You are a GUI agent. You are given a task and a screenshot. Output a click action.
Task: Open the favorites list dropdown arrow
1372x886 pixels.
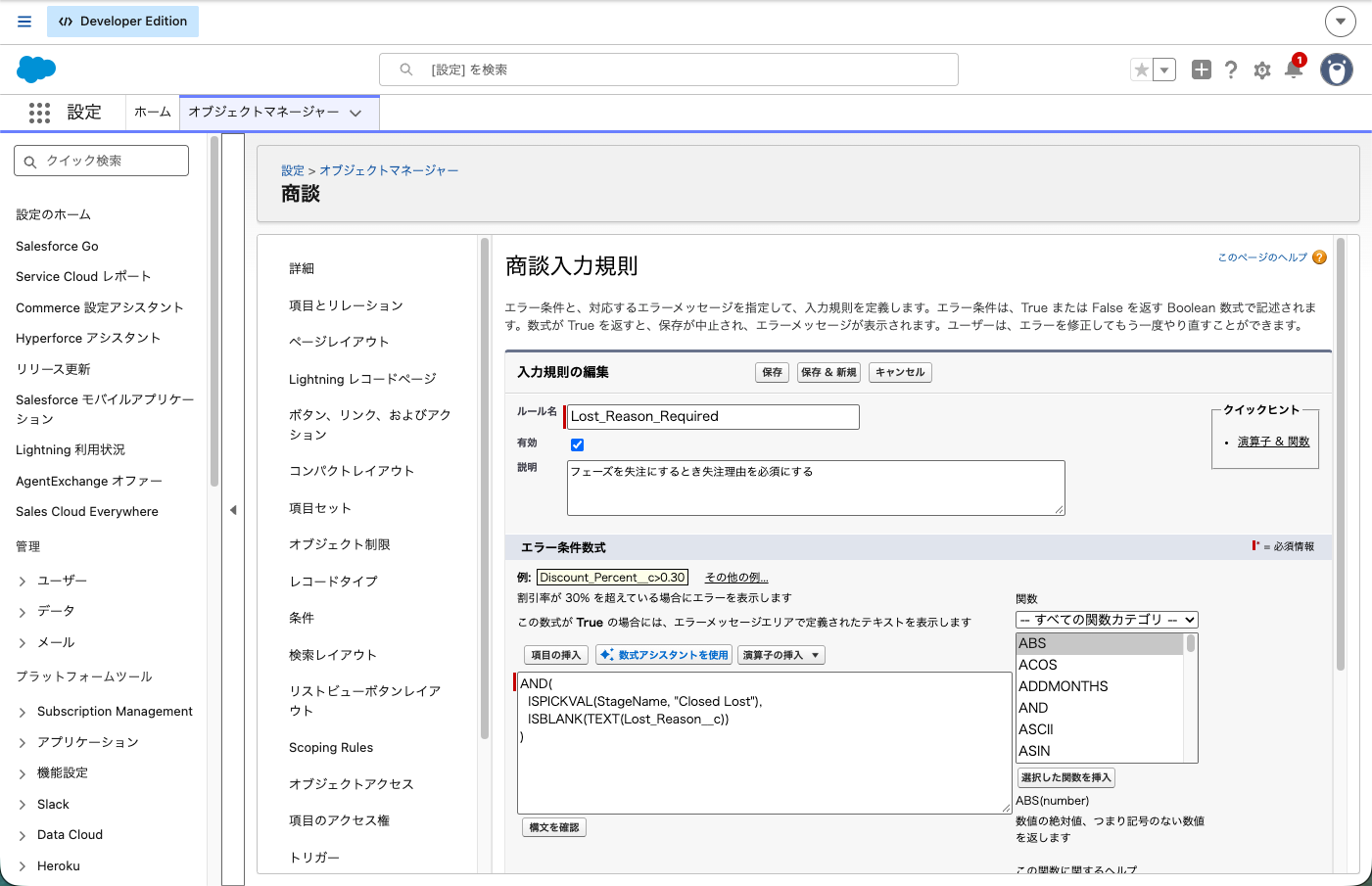(x=1164, y=70)
